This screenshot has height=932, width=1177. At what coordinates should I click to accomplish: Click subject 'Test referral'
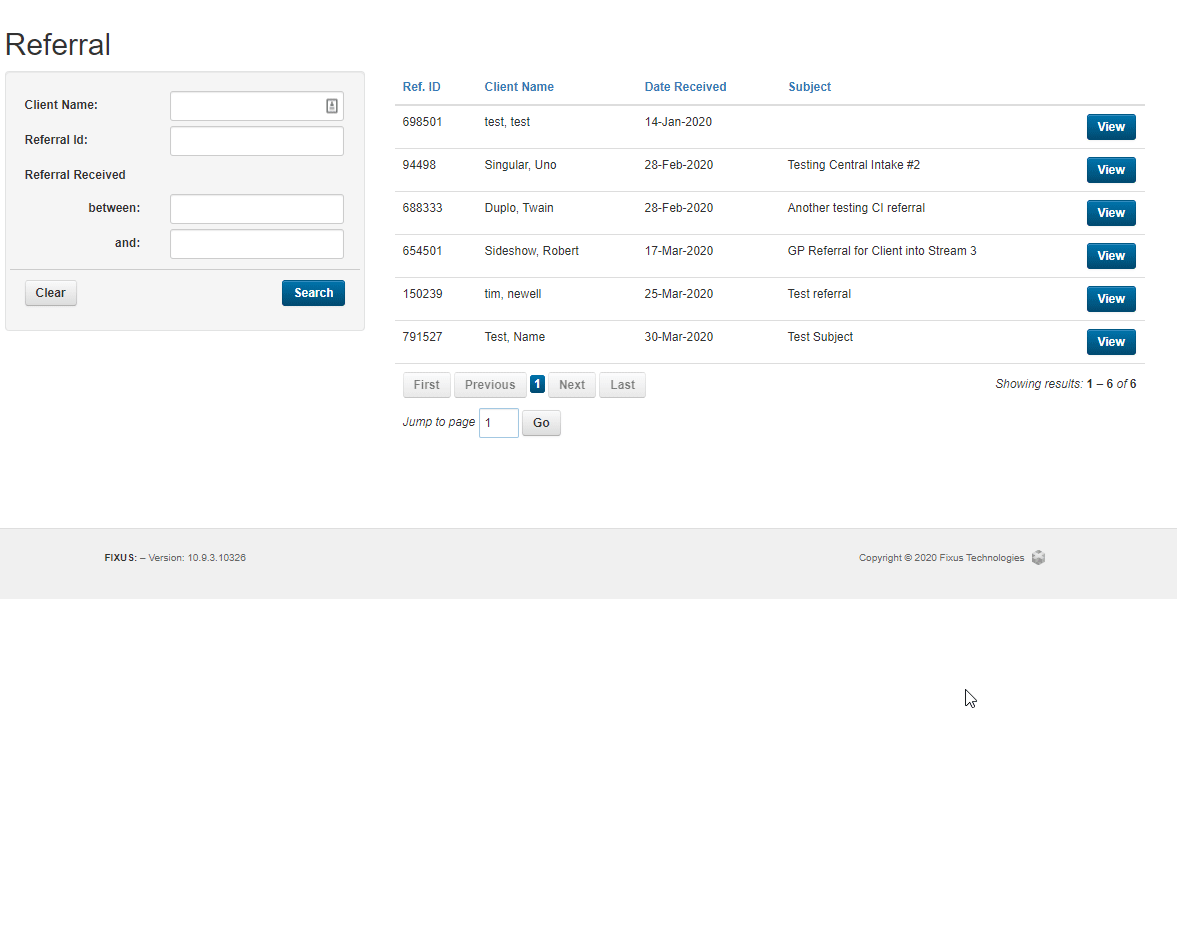click(819, 294)
